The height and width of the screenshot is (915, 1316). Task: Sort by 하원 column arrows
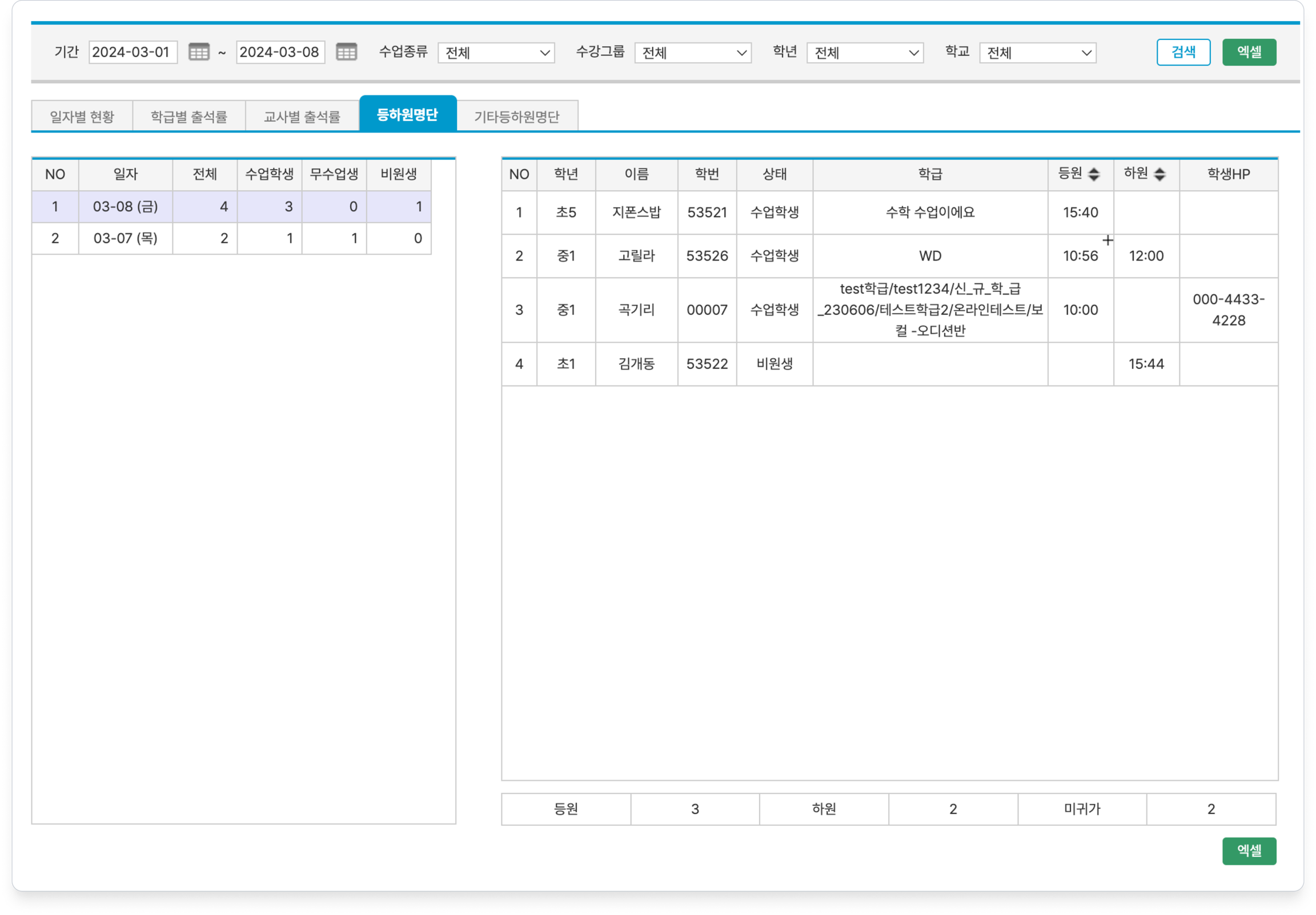coord(1159,174)
